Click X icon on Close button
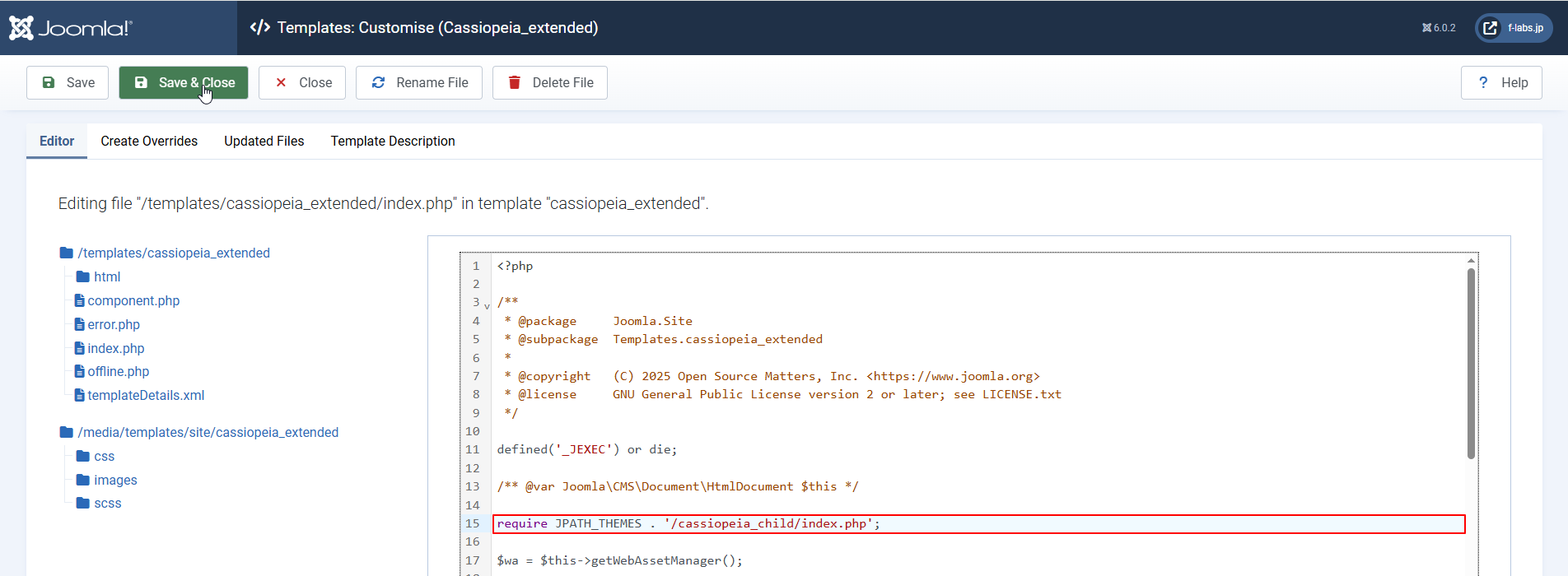 coord(281,82)
